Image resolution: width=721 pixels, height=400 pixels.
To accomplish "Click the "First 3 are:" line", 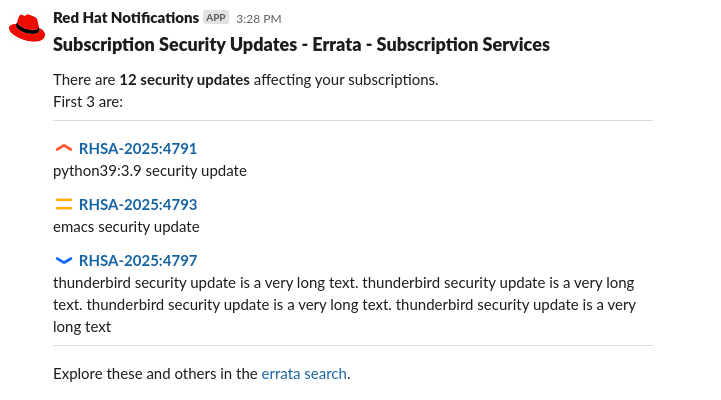I will [x=88, y=101].
